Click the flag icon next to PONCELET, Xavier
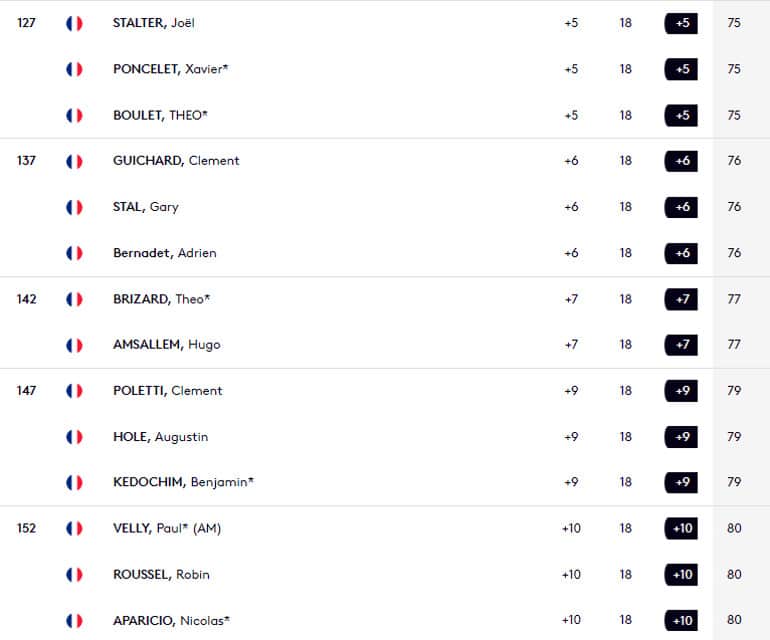The width and height of the screenshot is (770, 640). click(74, 69)
